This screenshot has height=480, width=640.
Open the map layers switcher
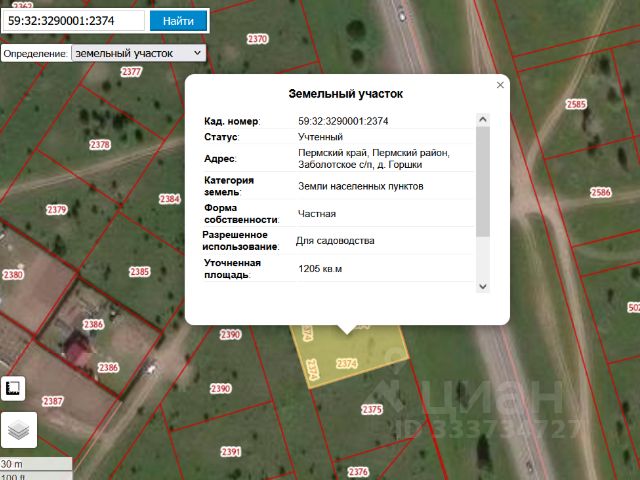[19, 430]
